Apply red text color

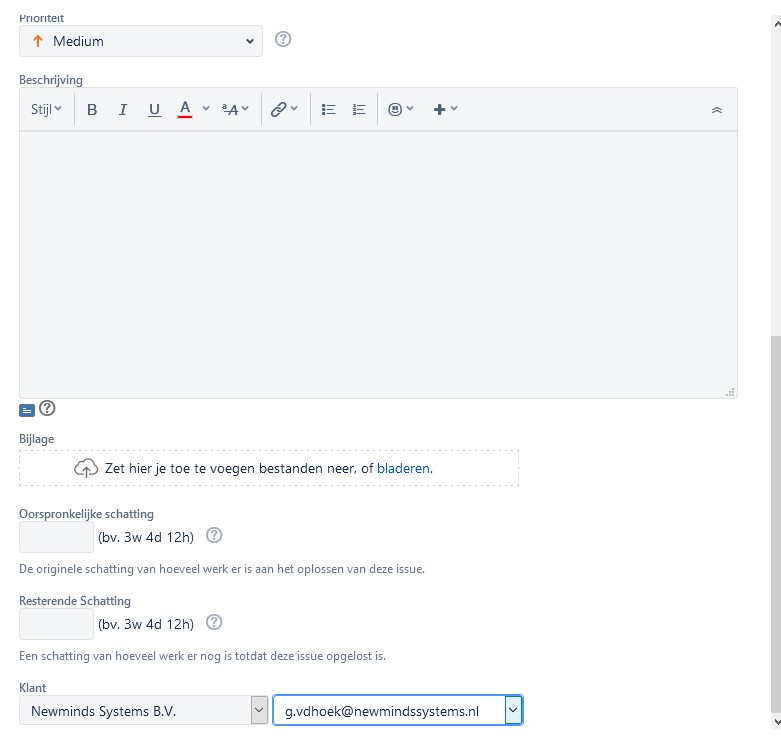[x=185, y=109]
